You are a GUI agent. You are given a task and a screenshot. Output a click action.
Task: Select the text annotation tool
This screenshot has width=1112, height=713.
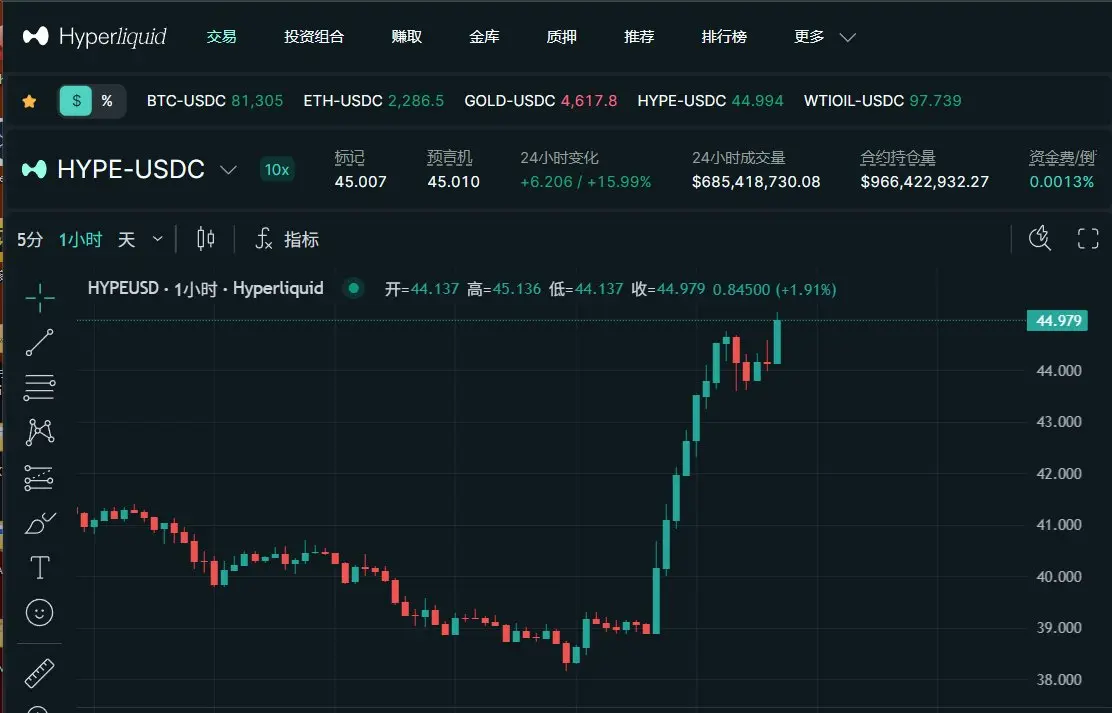click(40, 568)
